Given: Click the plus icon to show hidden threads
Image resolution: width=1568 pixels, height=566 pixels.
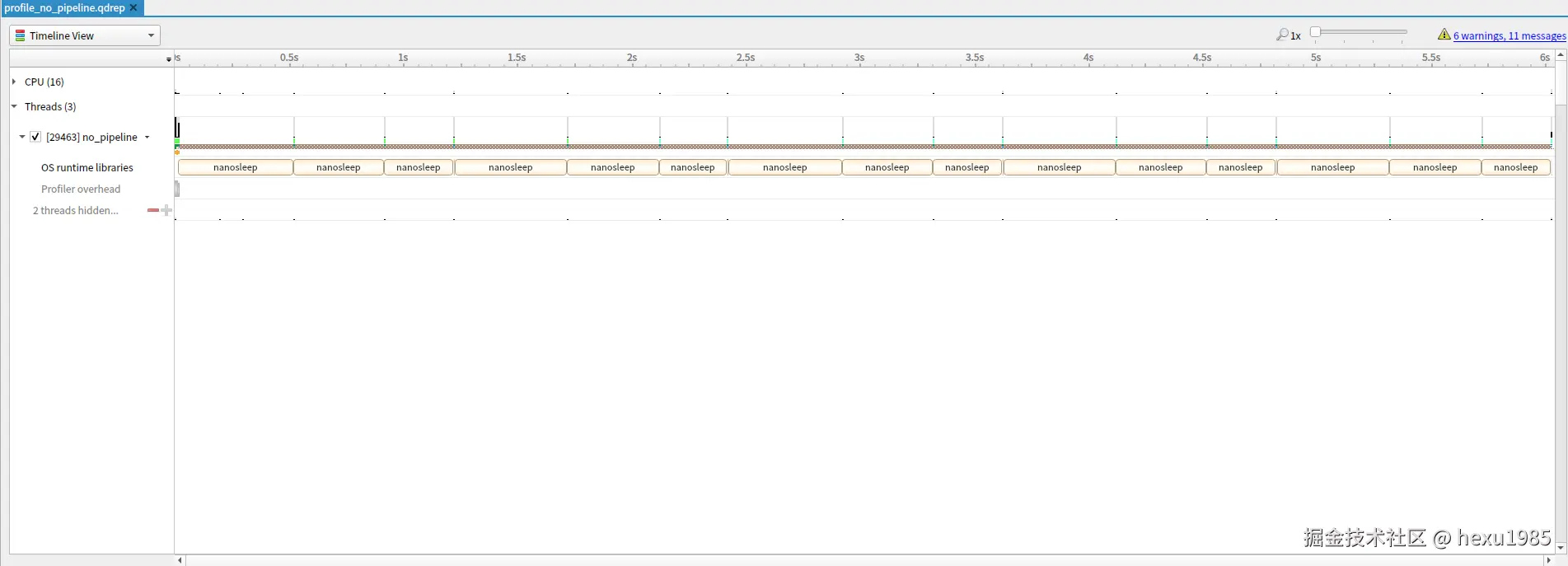Looking at the screenshot, I should [x=166, y=210].
